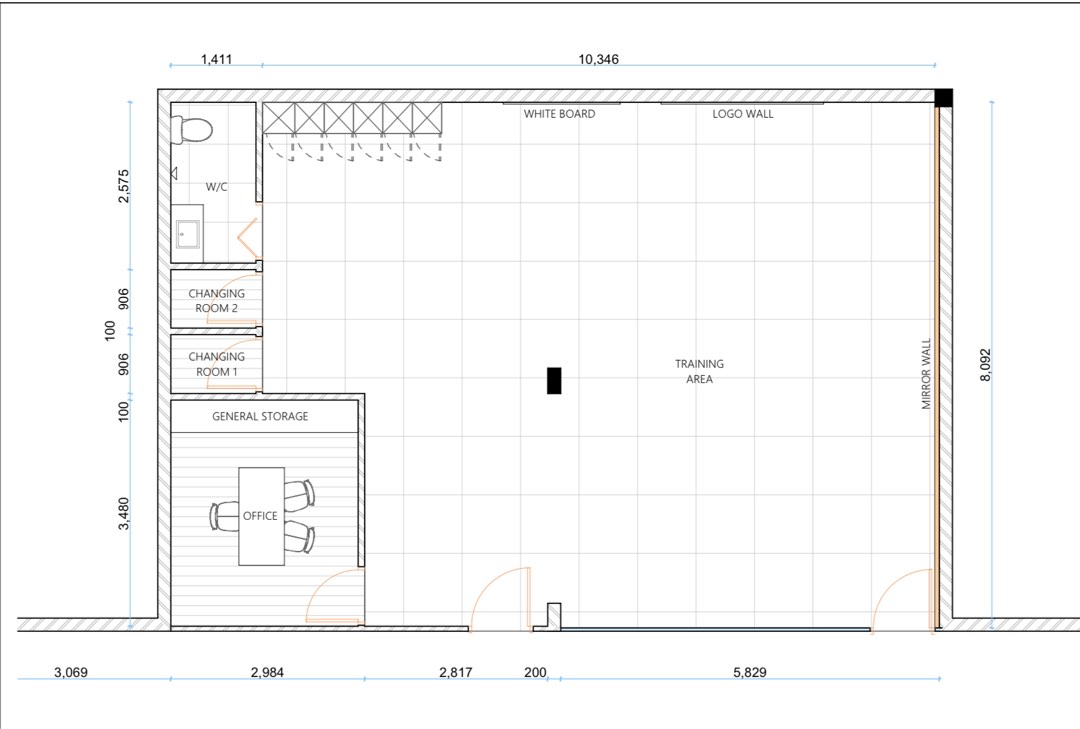The width and height of the screenshot is (1080, 729).
Task: Click the 906 dimension beside Changing Room 1
Action: [x=123, y=364]
